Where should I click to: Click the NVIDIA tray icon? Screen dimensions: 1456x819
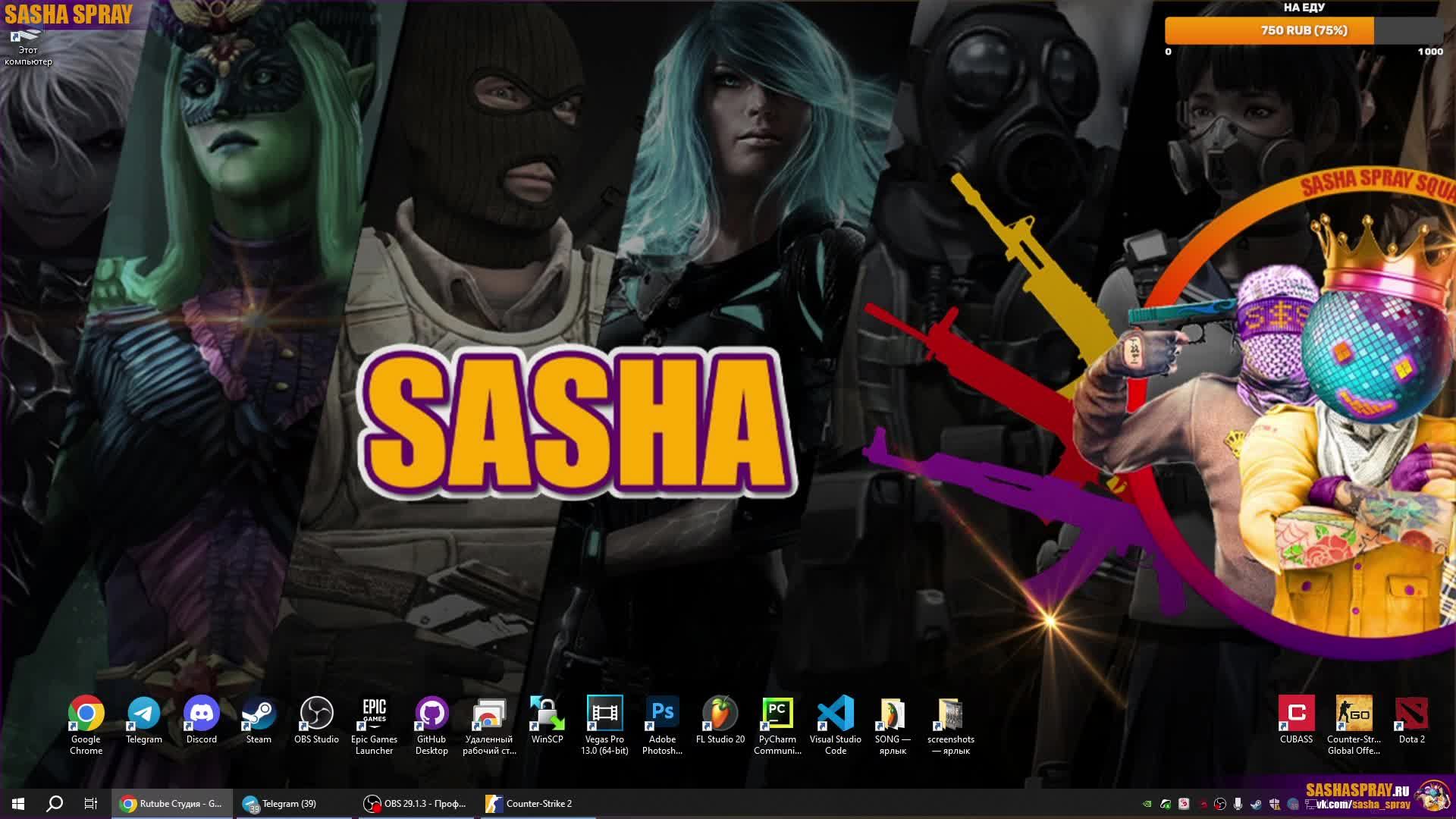coord(1147,805)
